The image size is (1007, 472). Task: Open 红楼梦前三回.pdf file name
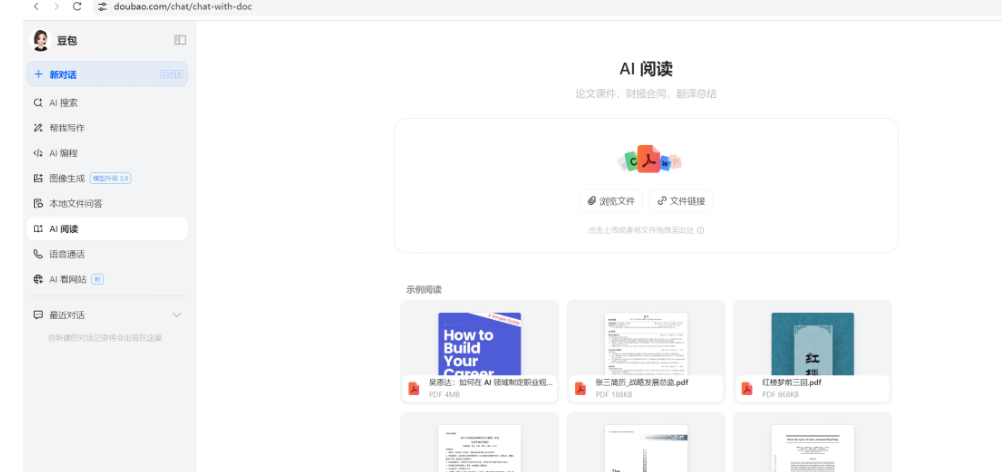(x=792, y=382)
